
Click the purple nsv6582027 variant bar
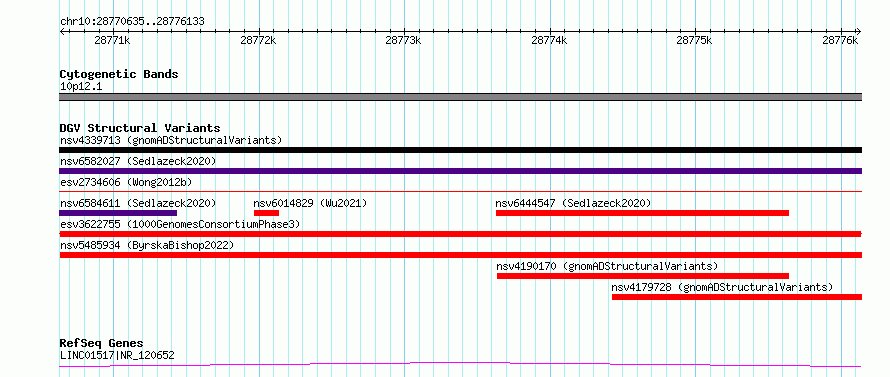(x=460, y=171)
